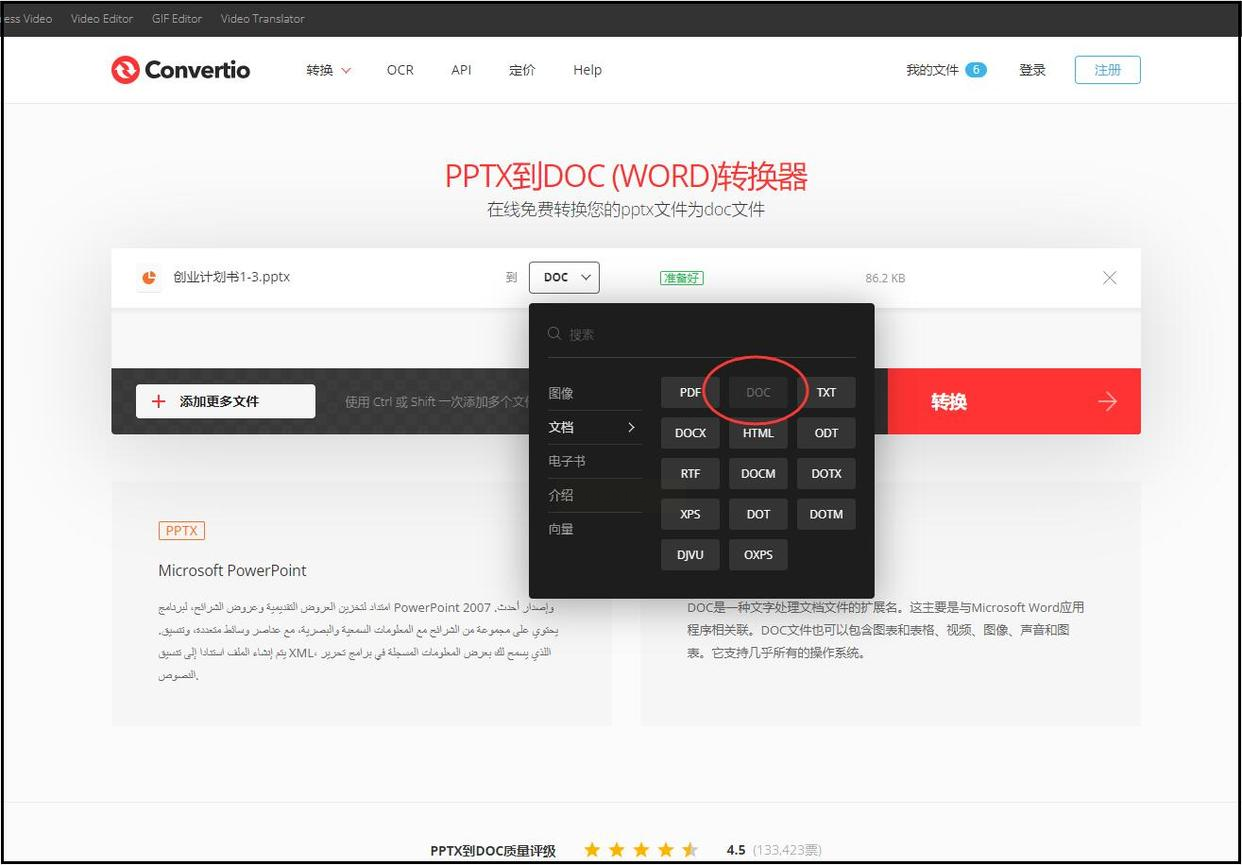Choose DOTX output format
This screenshot has height=865, width=1242.
point(826,474)
